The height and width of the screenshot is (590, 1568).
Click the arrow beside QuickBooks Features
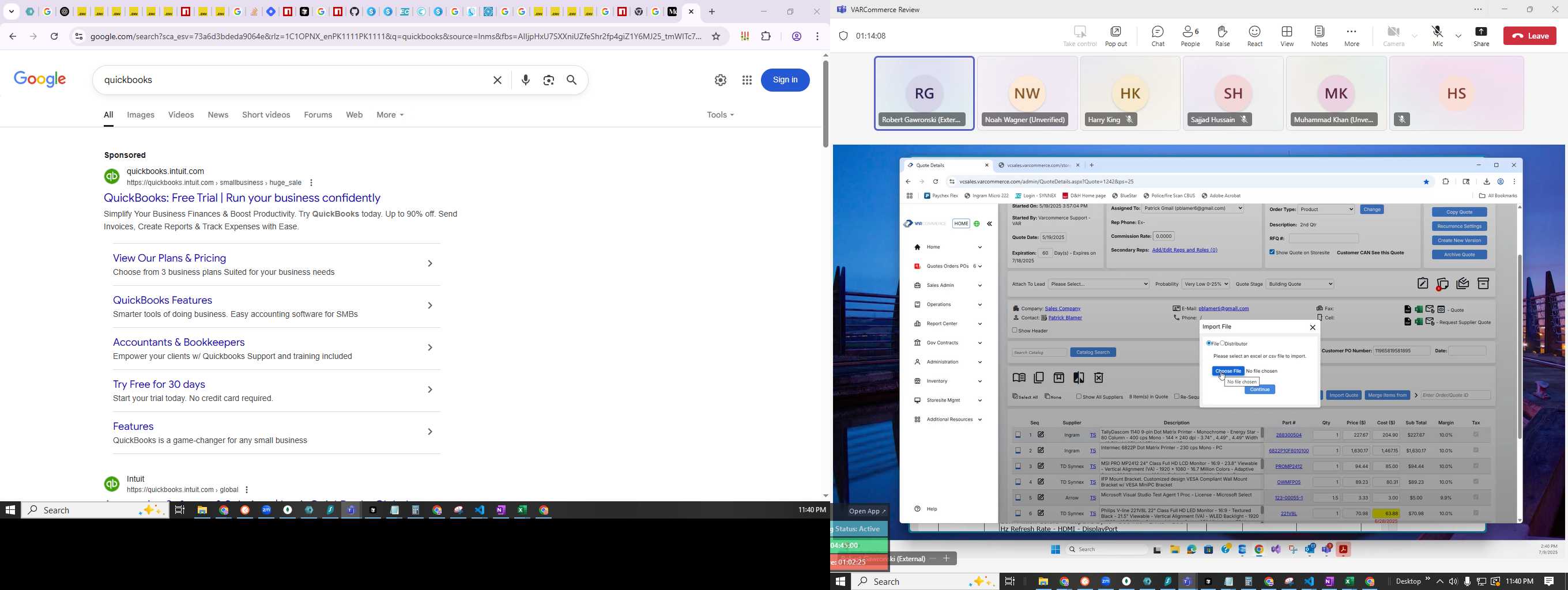(x=429, y=306)
